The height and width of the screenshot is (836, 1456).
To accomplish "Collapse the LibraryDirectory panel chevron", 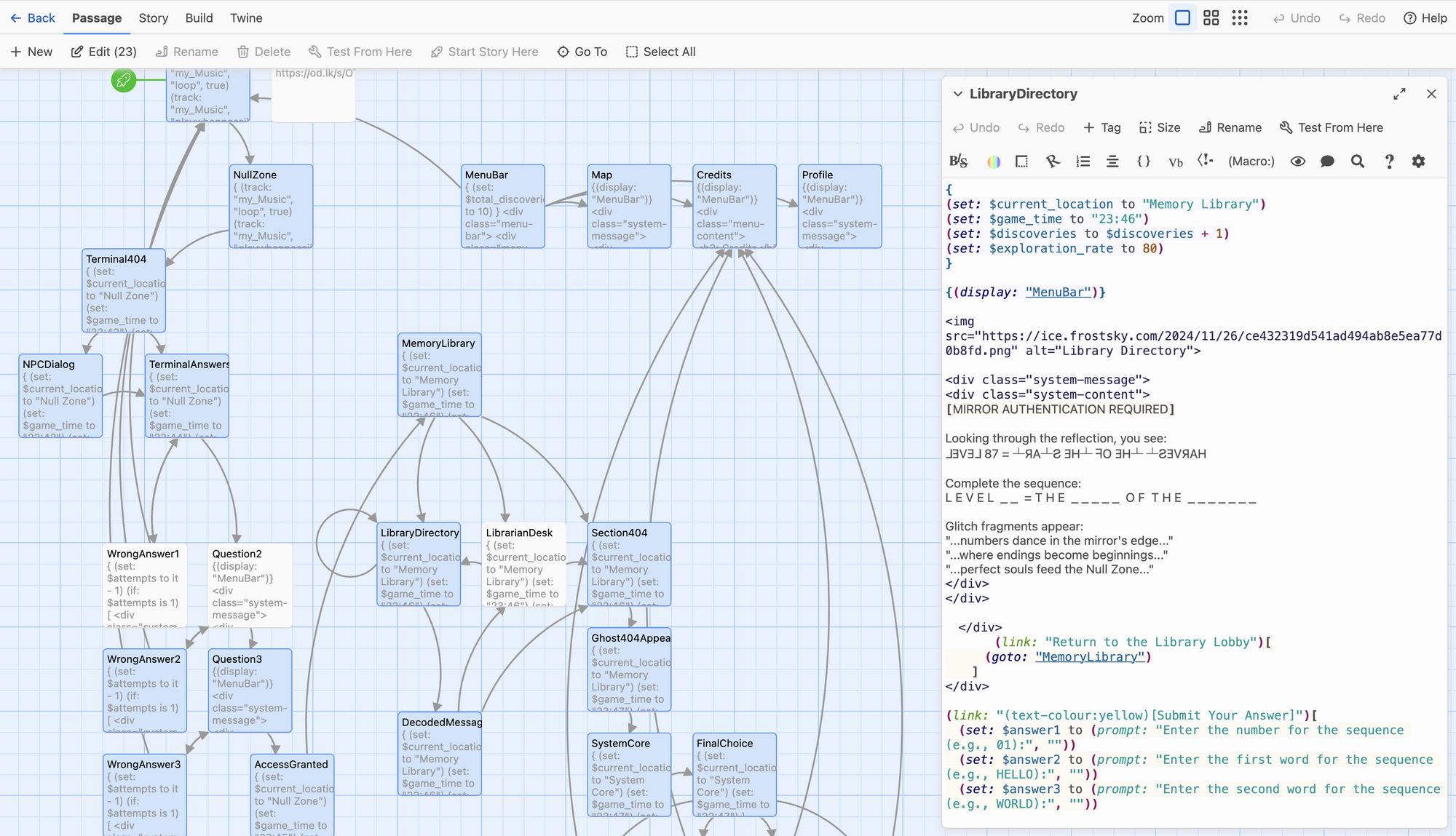I will tap(958, 94).
